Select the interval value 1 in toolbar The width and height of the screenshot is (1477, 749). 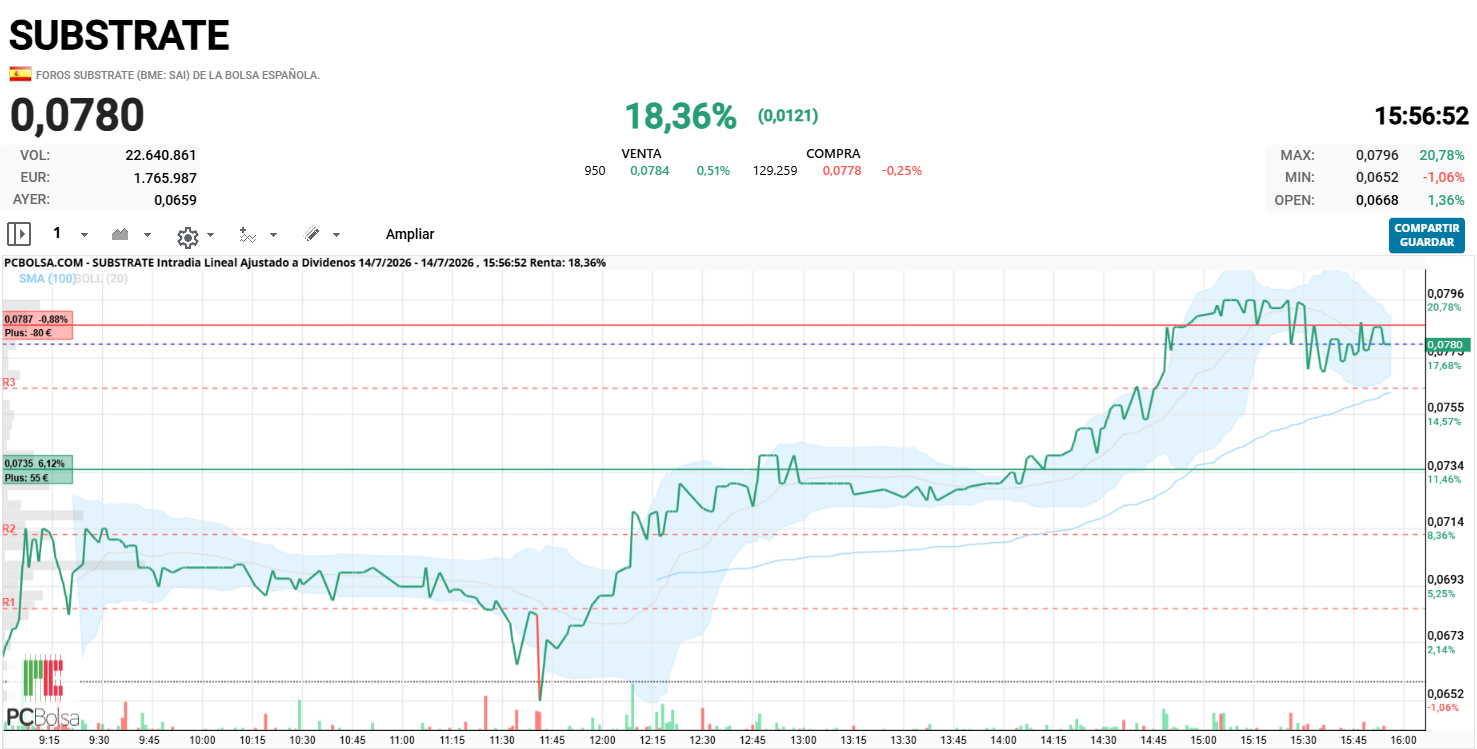(x=57, y=233)
